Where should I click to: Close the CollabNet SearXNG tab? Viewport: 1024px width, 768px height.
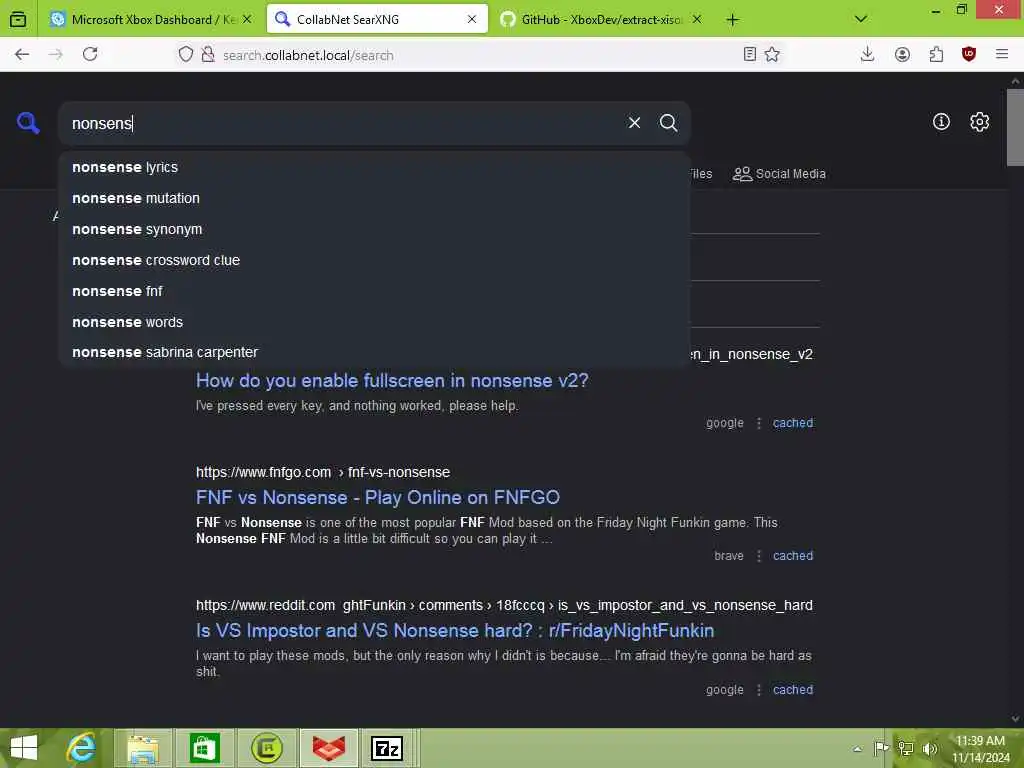[472, 19]
